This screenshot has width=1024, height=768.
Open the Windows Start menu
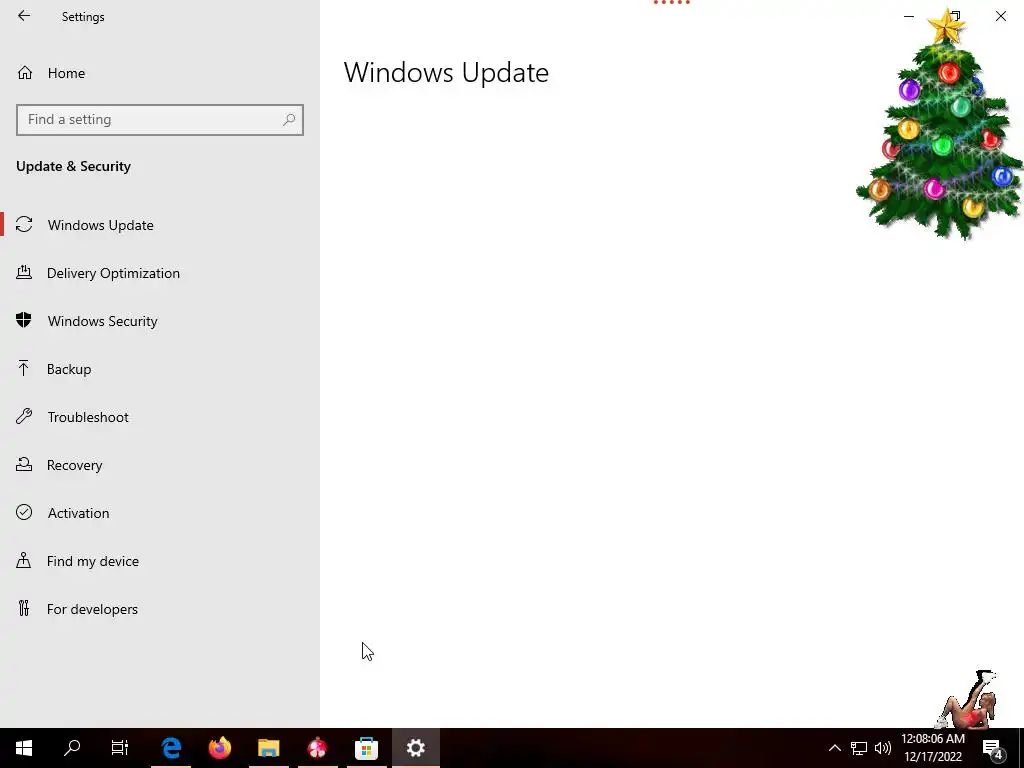pos(24,748)
